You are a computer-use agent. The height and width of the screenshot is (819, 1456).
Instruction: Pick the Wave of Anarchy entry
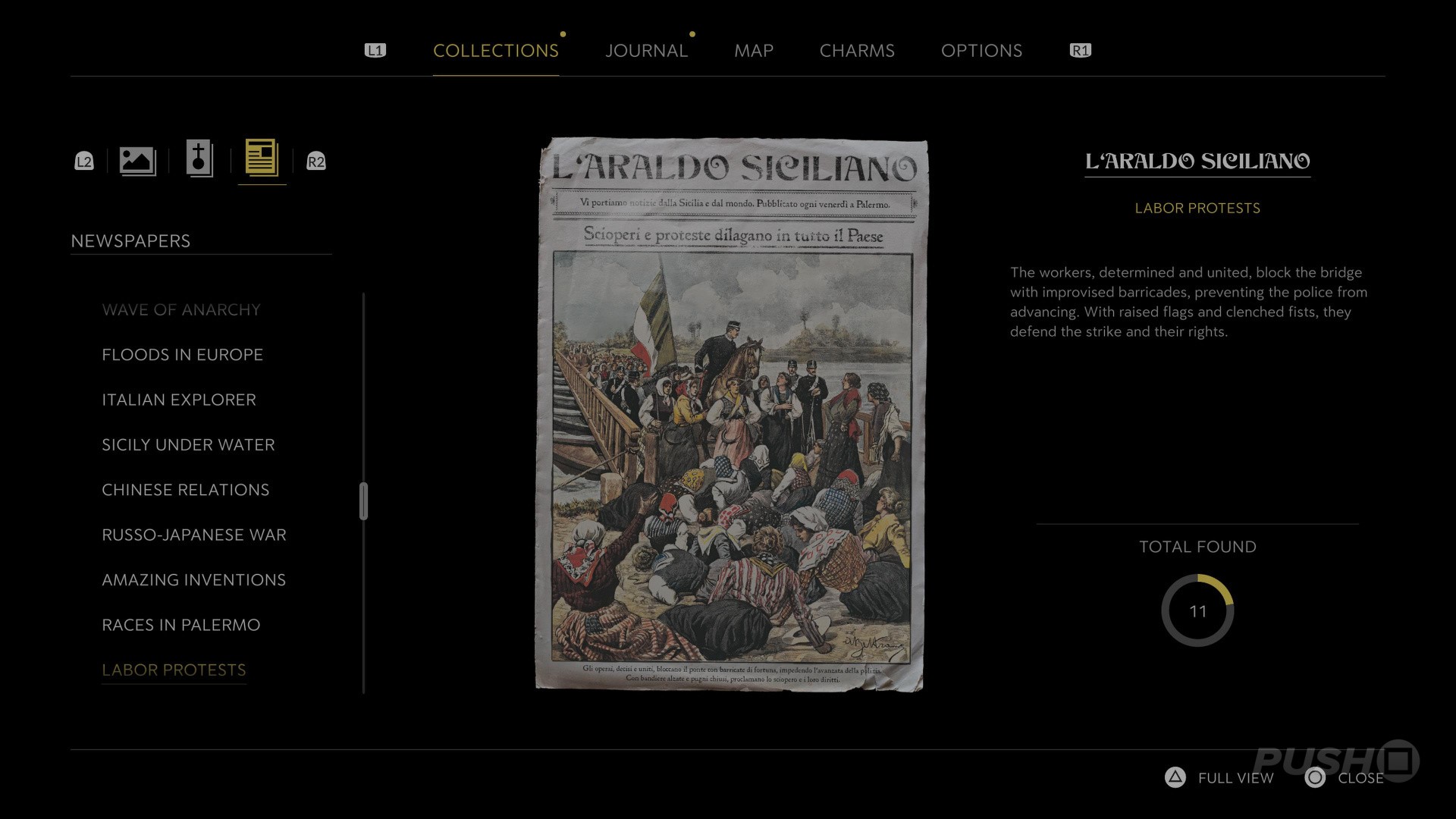180,310
